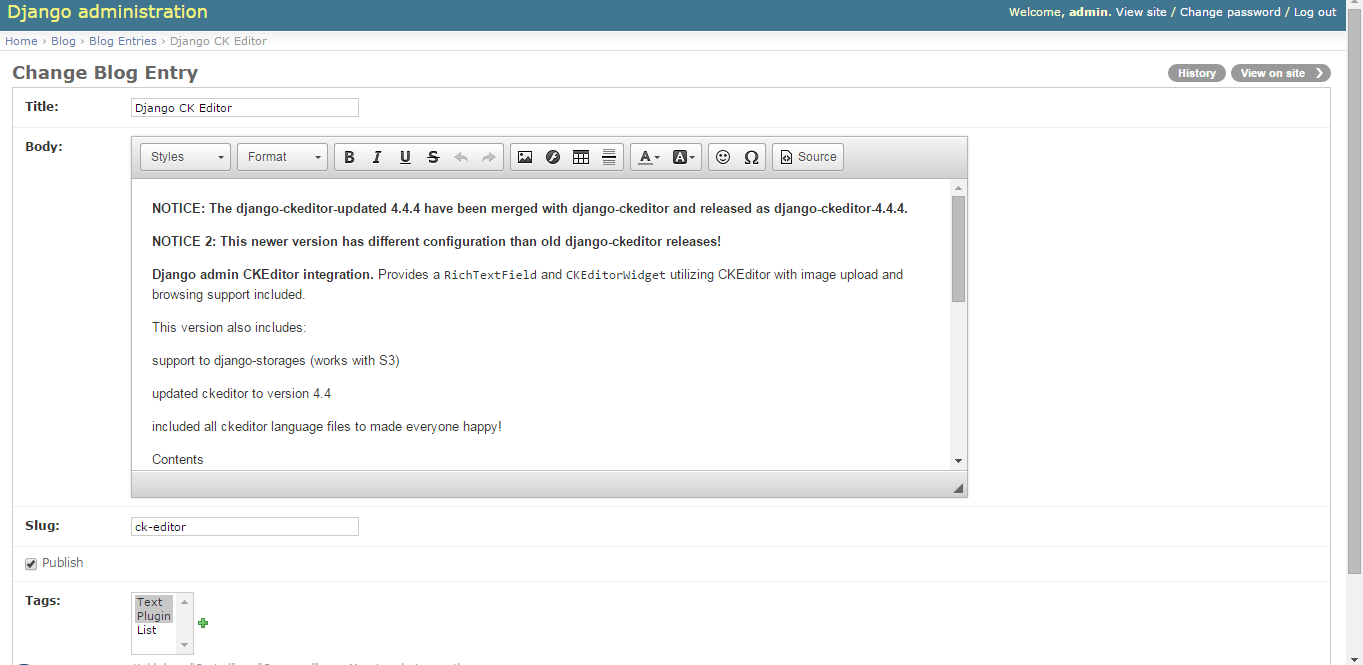Image resolution: width=1363 pixels, height=665 pixels.
Task: Click the editor scrollbar up arrow
Action: click(x=959, y=188)
